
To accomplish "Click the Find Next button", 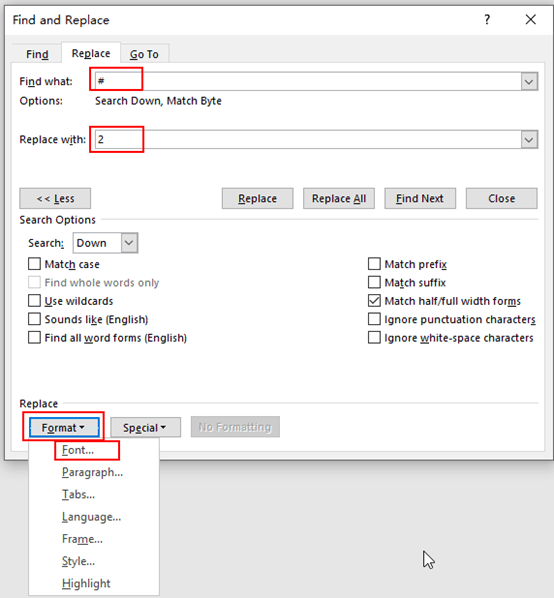I will [x=420, y=198].
